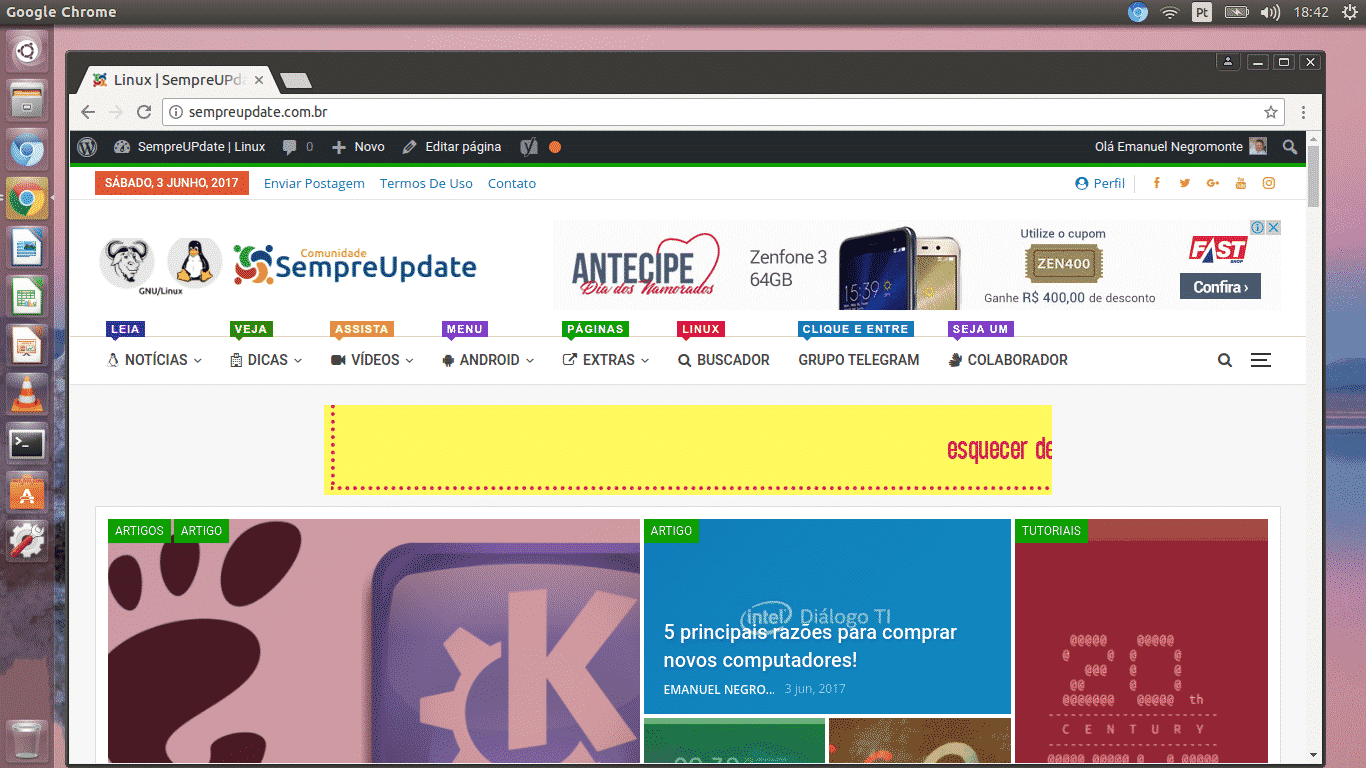Screen dimensions: 1366x768
Task: Click the Contato link
Action: tap(512, 183)
